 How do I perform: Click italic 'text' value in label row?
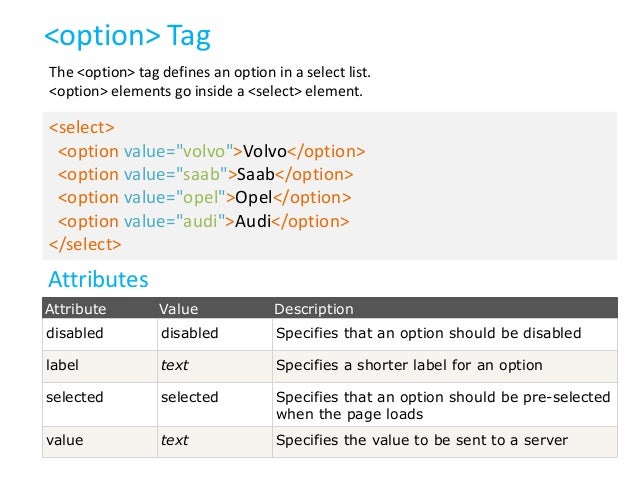click(175, 365)
